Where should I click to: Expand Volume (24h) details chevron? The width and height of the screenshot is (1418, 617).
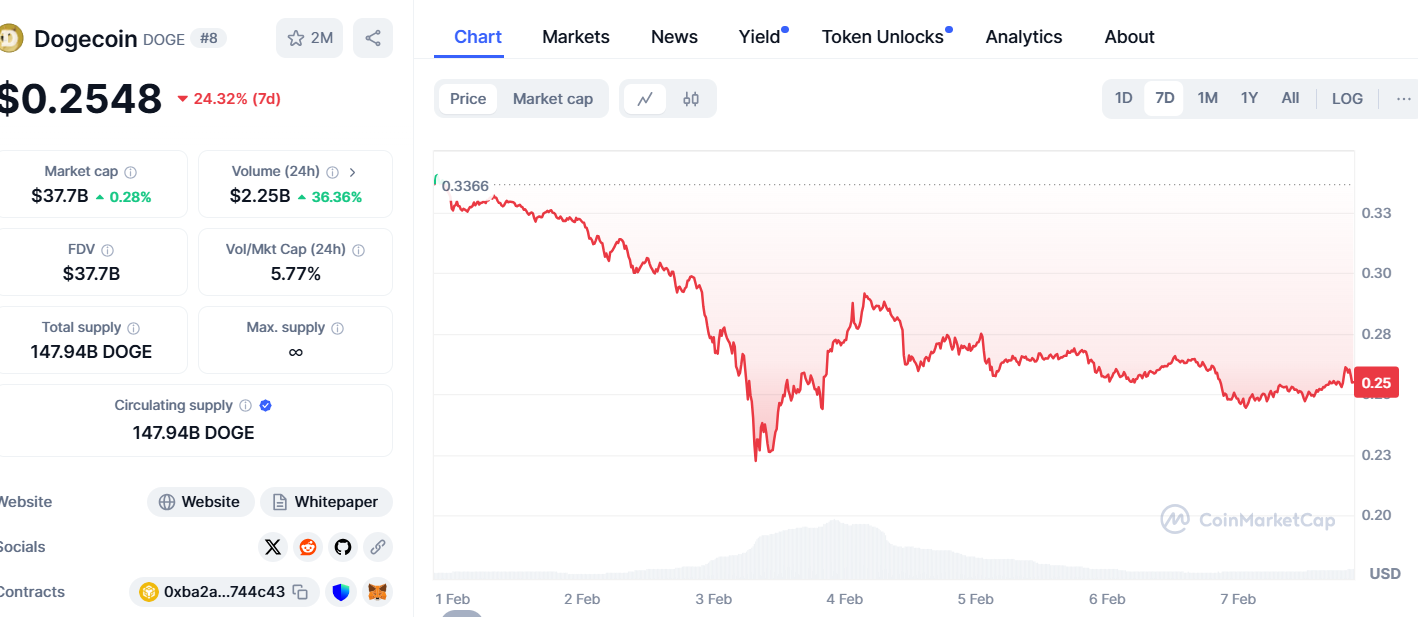tap(353, 172)
